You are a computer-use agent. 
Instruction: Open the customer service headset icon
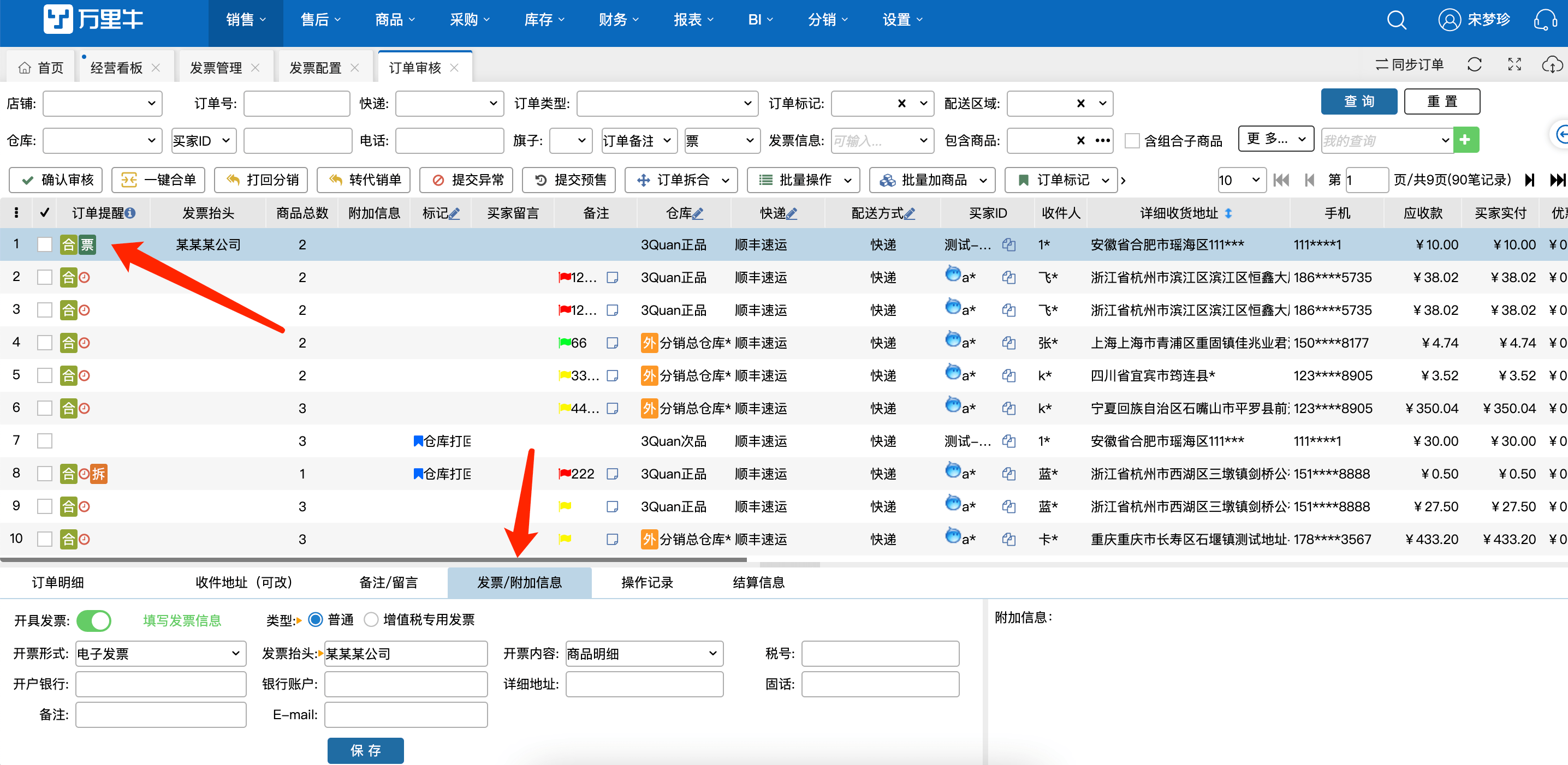tap(1546, 20)
